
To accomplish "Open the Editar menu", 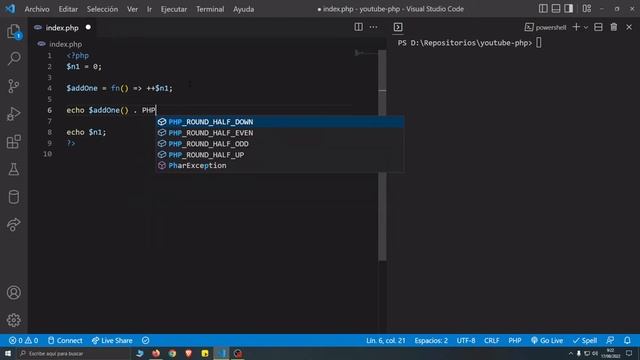I will (68, 9).
